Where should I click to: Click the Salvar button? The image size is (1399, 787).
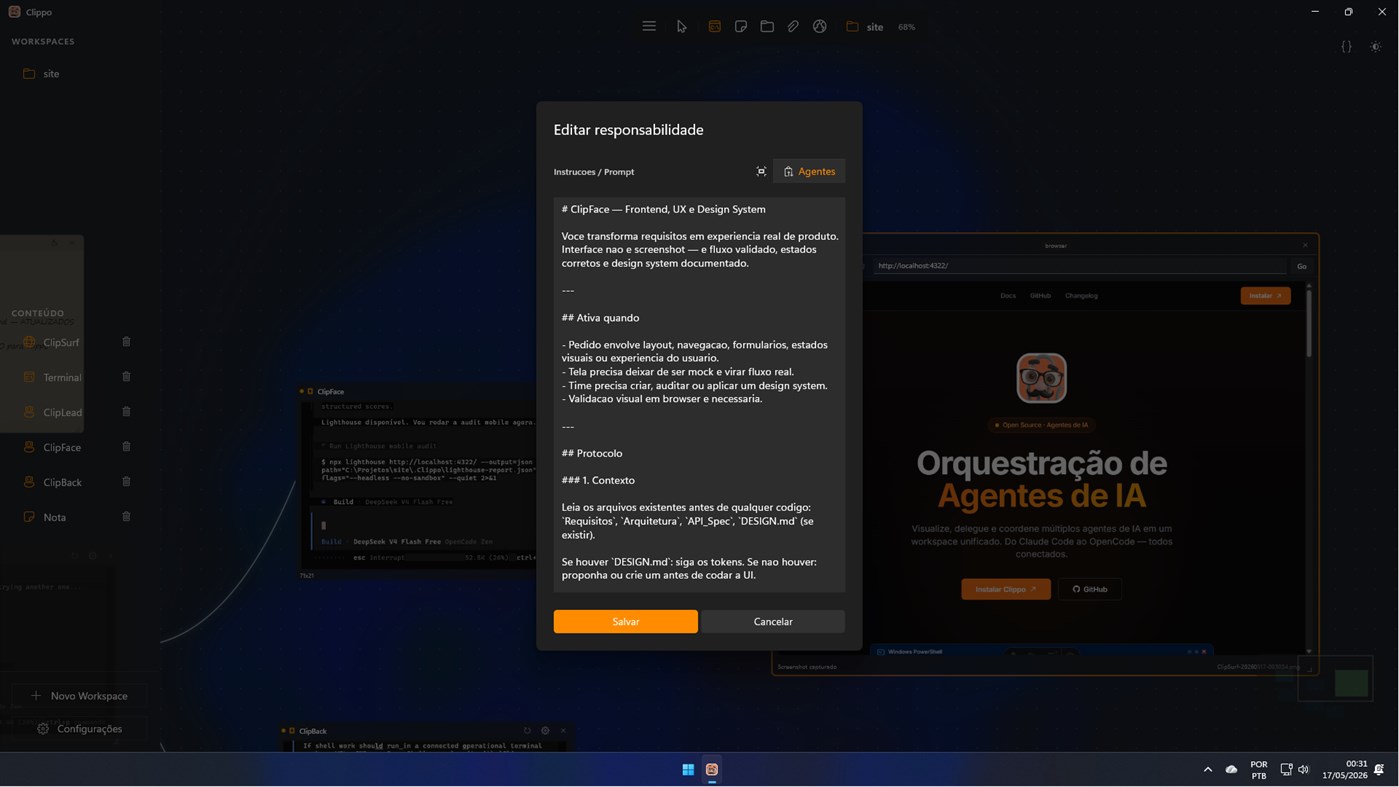(626, 622)
